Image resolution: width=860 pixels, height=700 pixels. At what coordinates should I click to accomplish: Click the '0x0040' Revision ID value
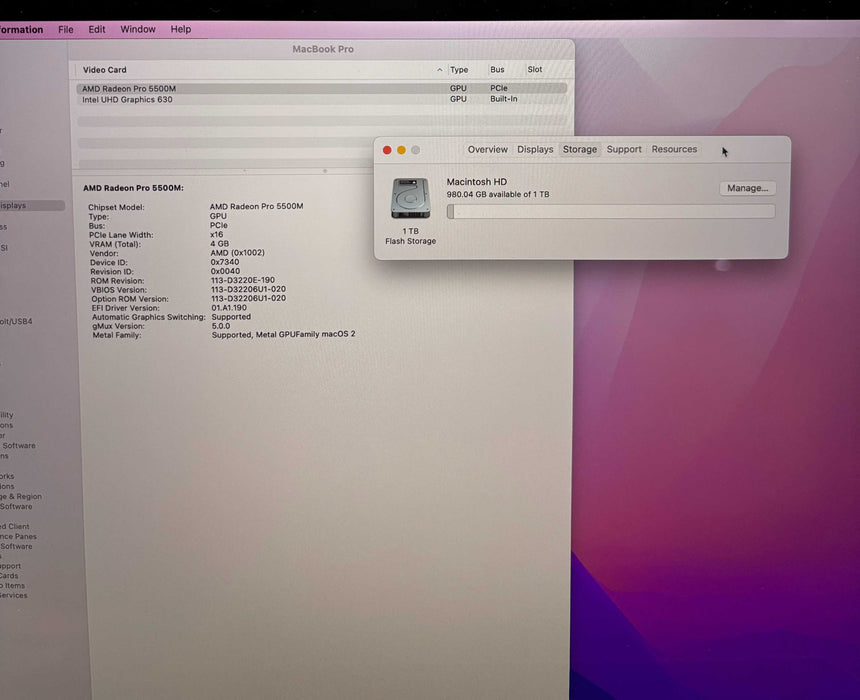coord(225,271)
